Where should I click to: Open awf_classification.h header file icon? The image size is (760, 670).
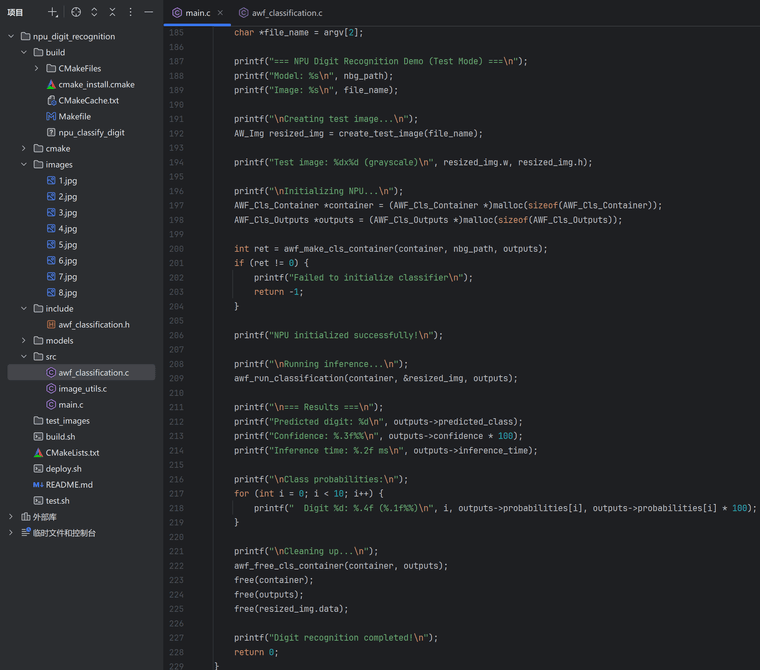(x=51, y=324)
